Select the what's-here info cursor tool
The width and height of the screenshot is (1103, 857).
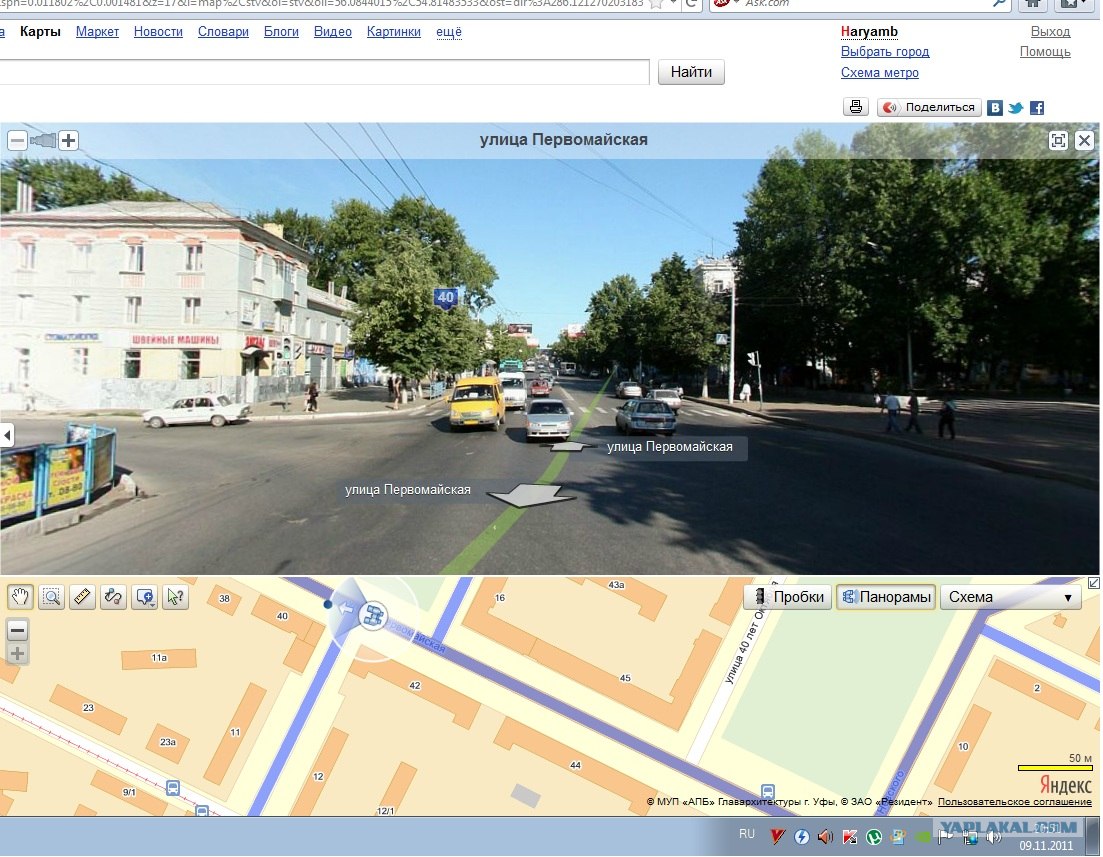175,597
